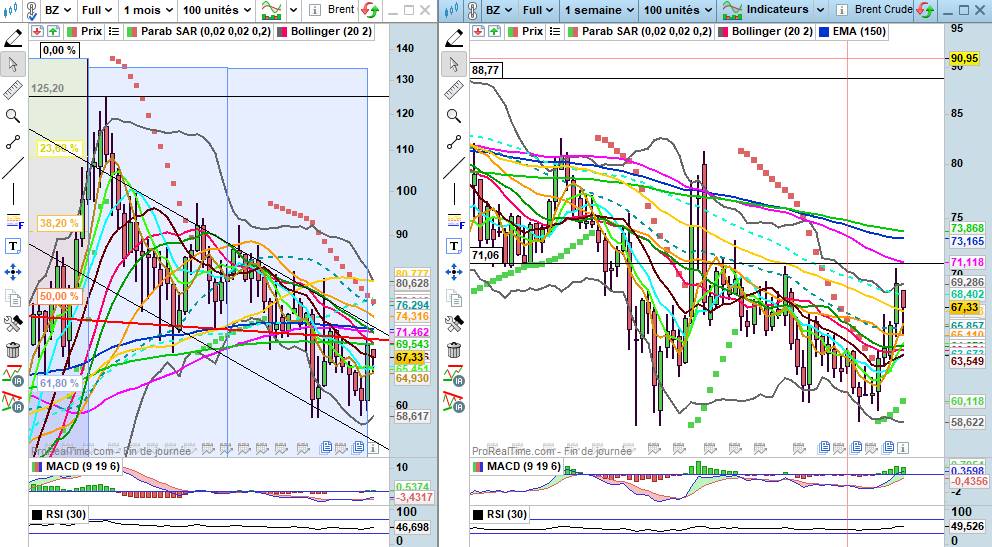Image resolution: width=992 pixels, height=547 pixels.
Task: Select the move arrows tool in right toolbar
Action: point(454,272)
